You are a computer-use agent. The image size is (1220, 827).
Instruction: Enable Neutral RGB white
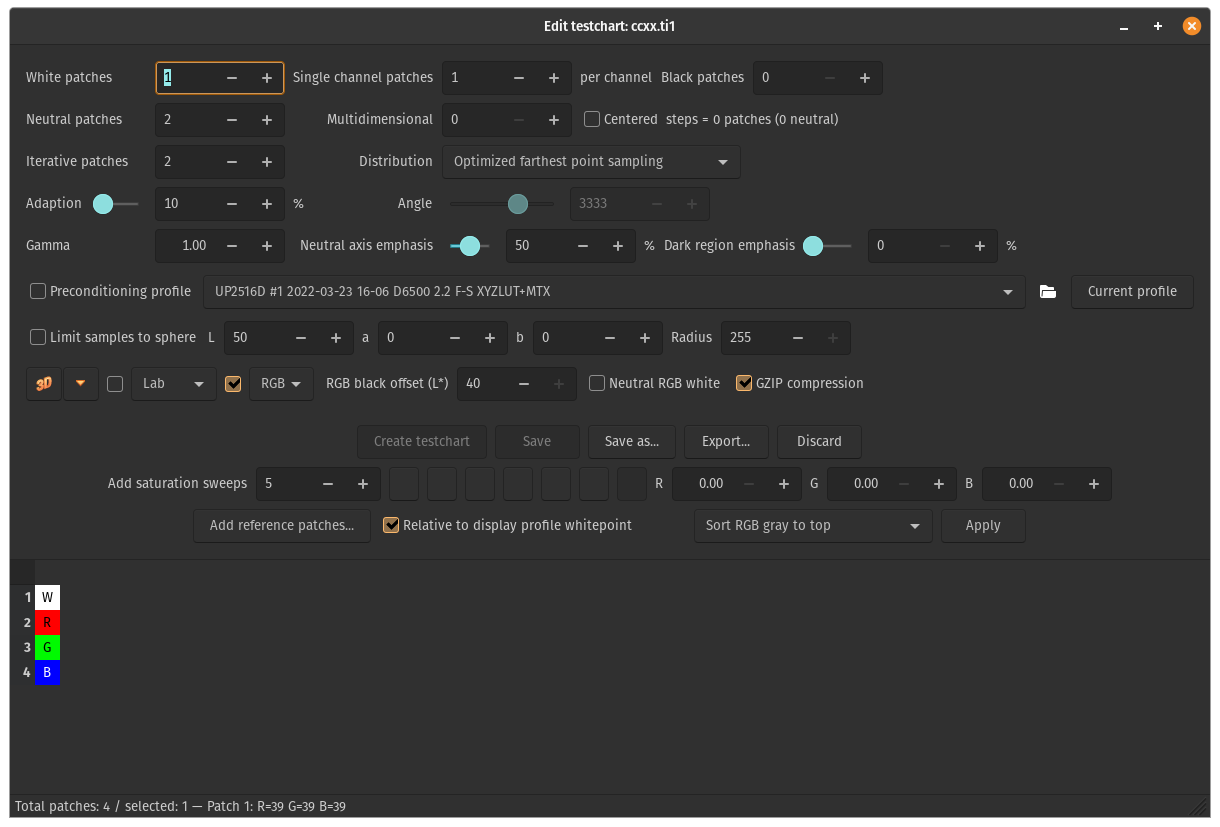click(x=595, y=383)
